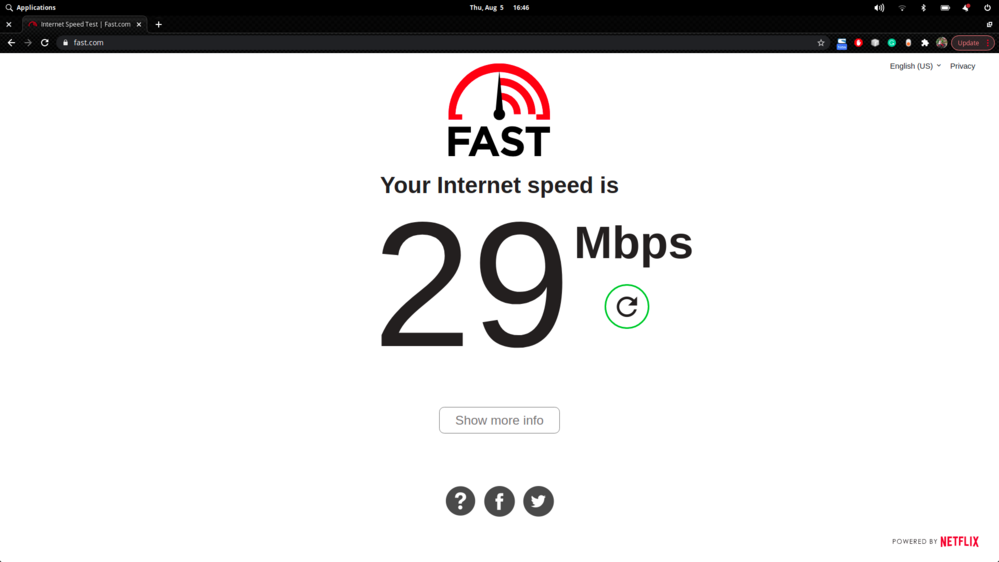Click the browser back arrow
Viewport: 999px width, 562px height.
11,43
